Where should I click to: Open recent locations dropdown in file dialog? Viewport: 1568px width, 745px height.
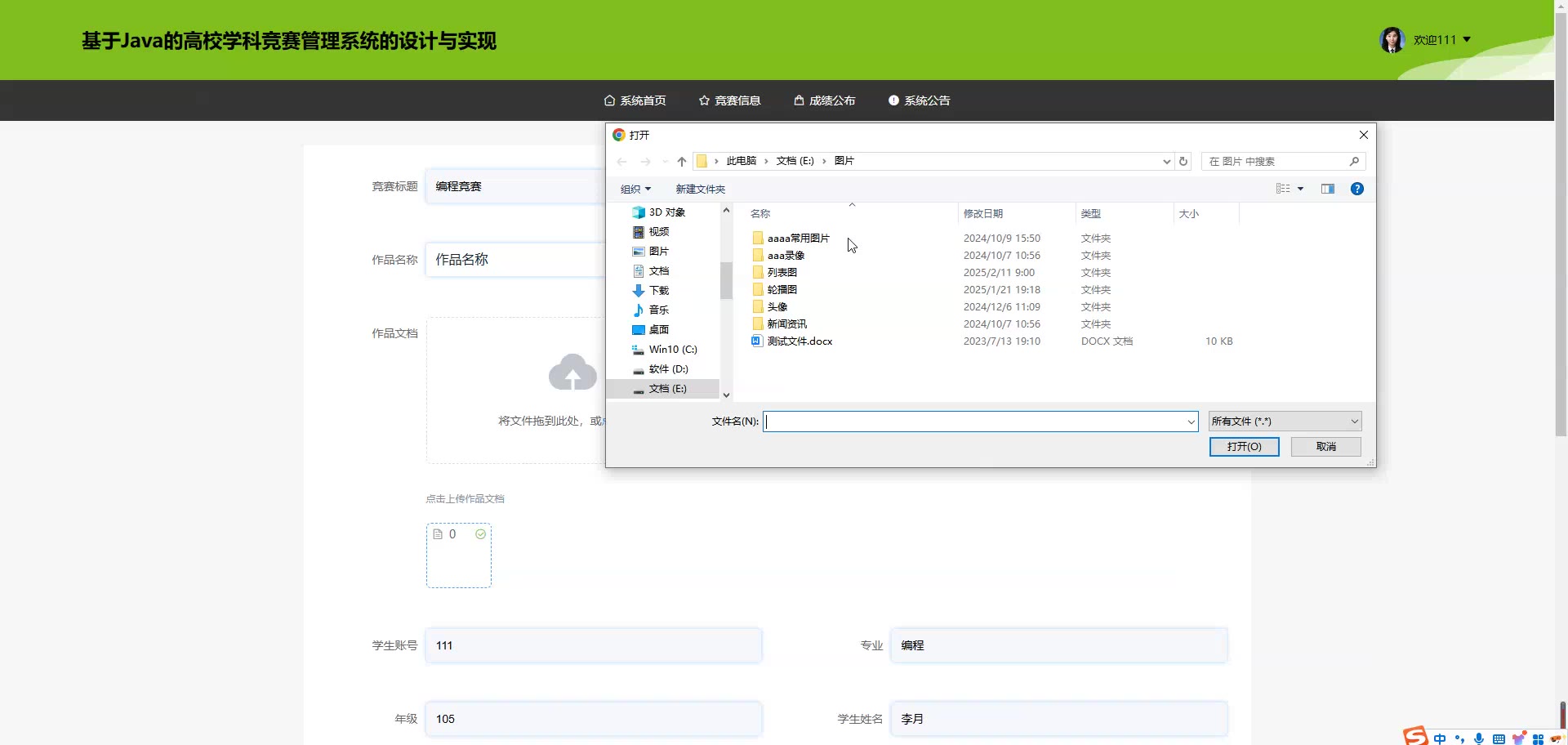coord(665,162)
